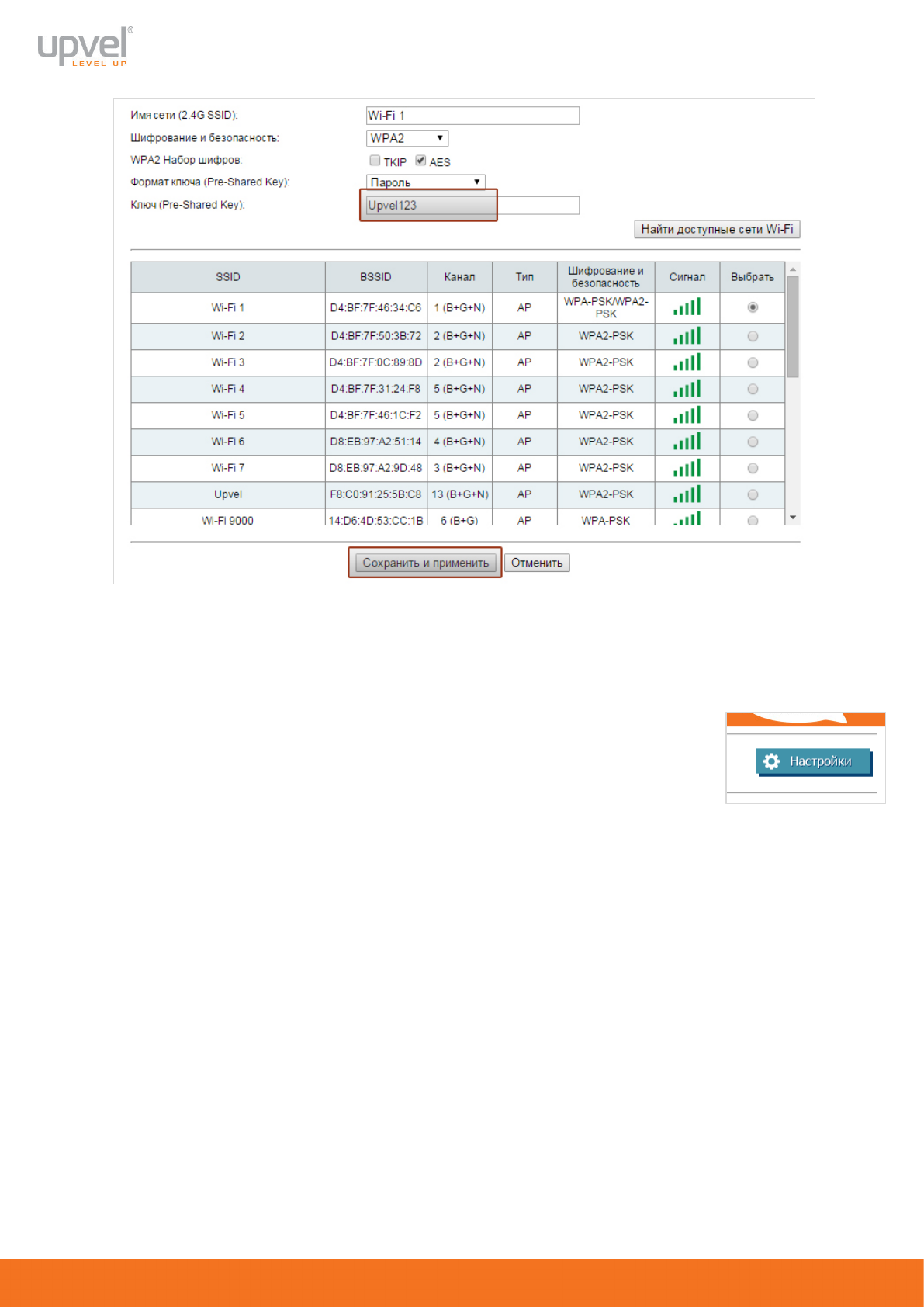
Task: Click signal strength bars for Wi-Fi 1
Action: click(x=687, y=307)
